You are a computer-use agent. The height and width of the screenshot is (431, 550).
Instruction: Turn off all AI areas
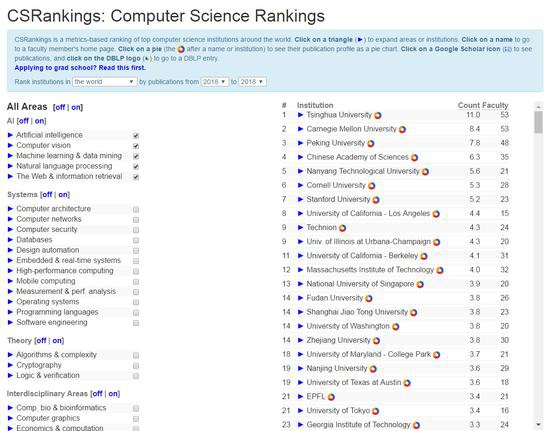pos(24,121)
